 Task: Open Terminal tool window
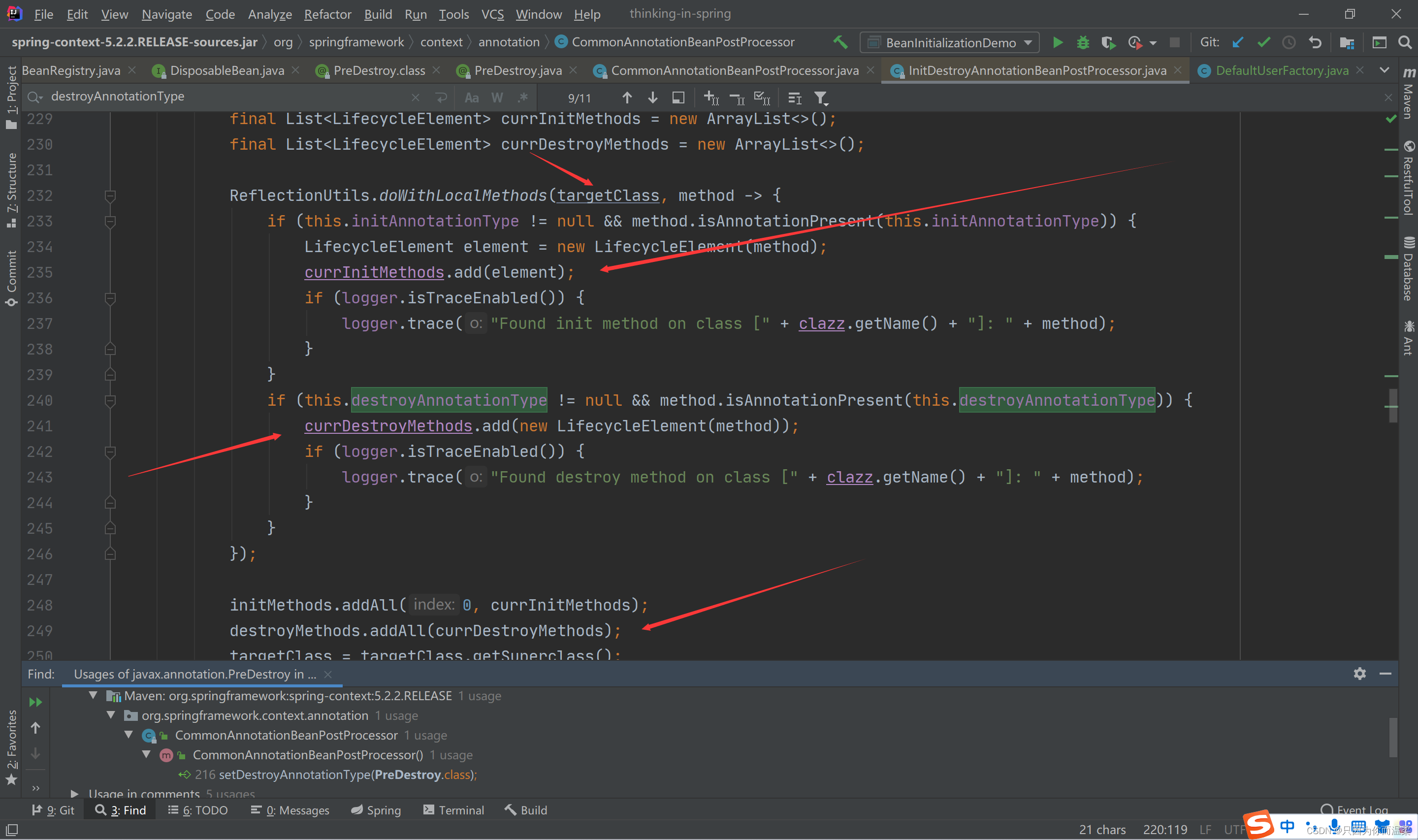coord(454,810)
